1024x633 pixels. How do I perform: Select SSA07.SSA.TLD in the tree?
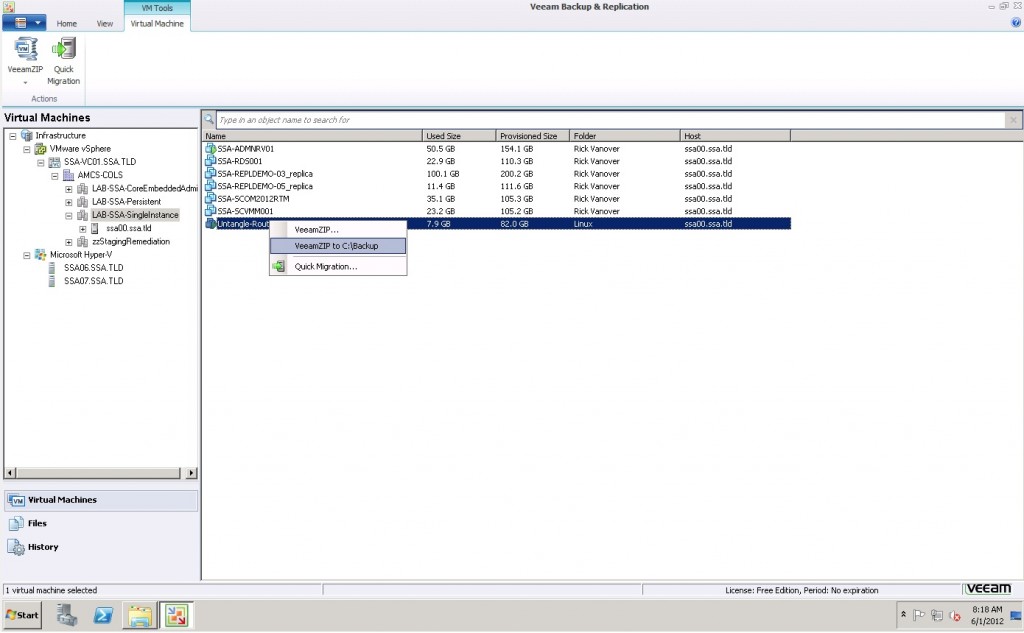point(93,281)
